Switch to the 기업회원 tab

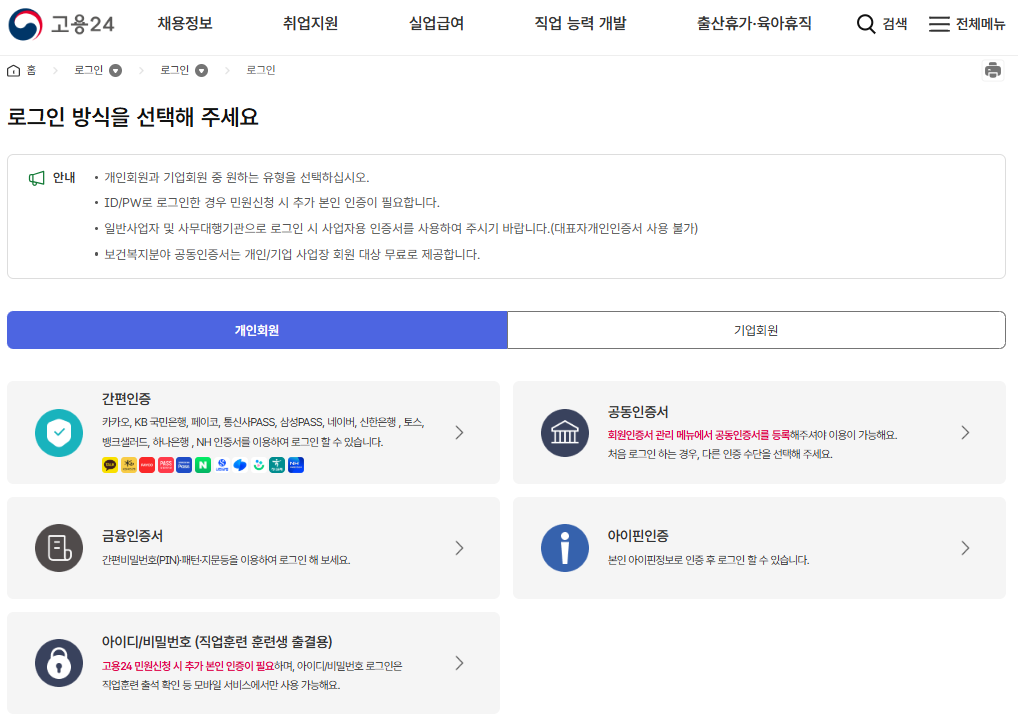tap(756, 330)
